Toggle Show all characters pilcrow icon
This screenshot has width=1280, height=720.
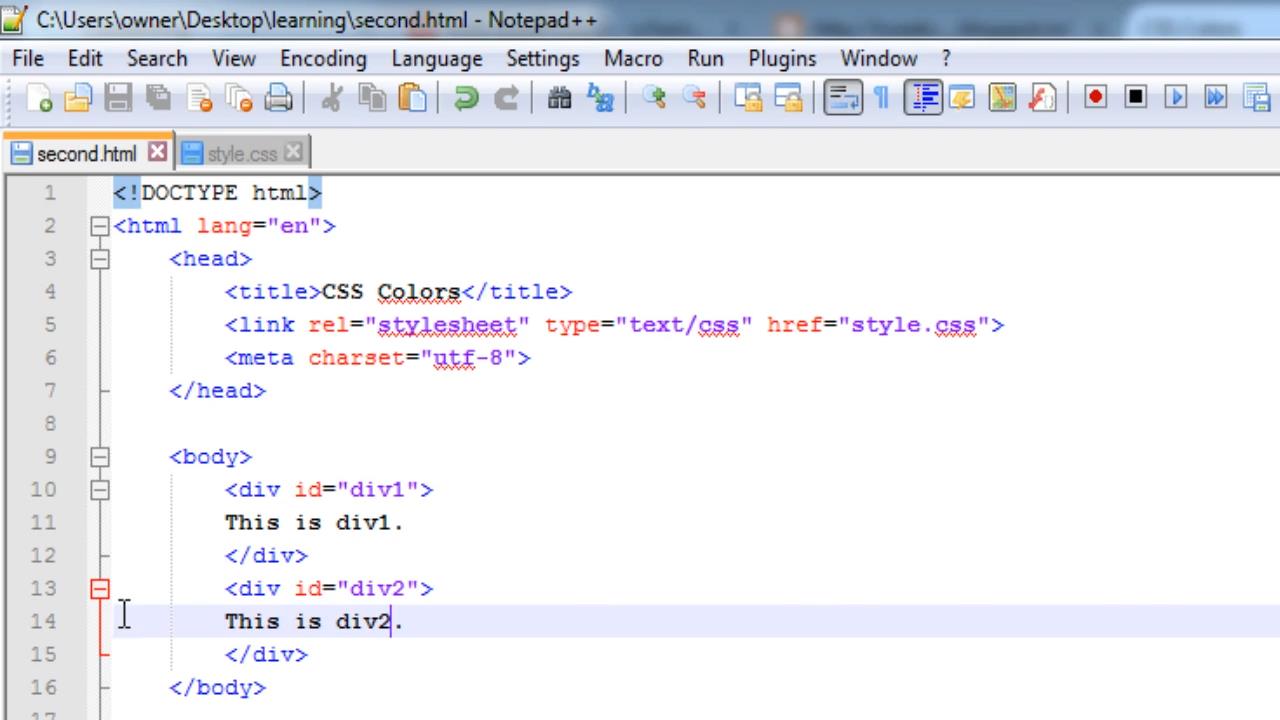pyautogui.click(x=882, y=97)
